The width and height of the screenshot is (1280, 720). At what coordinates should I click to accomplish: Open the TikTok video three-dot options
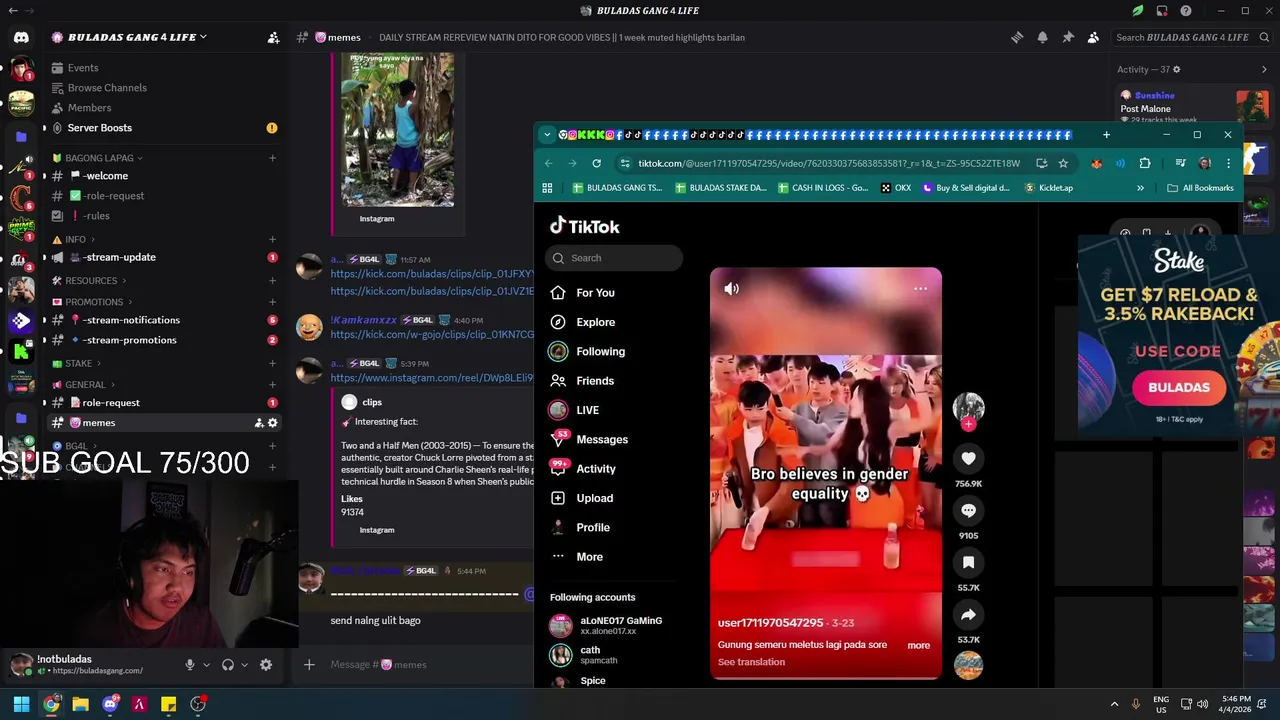[x=920, y=289]
